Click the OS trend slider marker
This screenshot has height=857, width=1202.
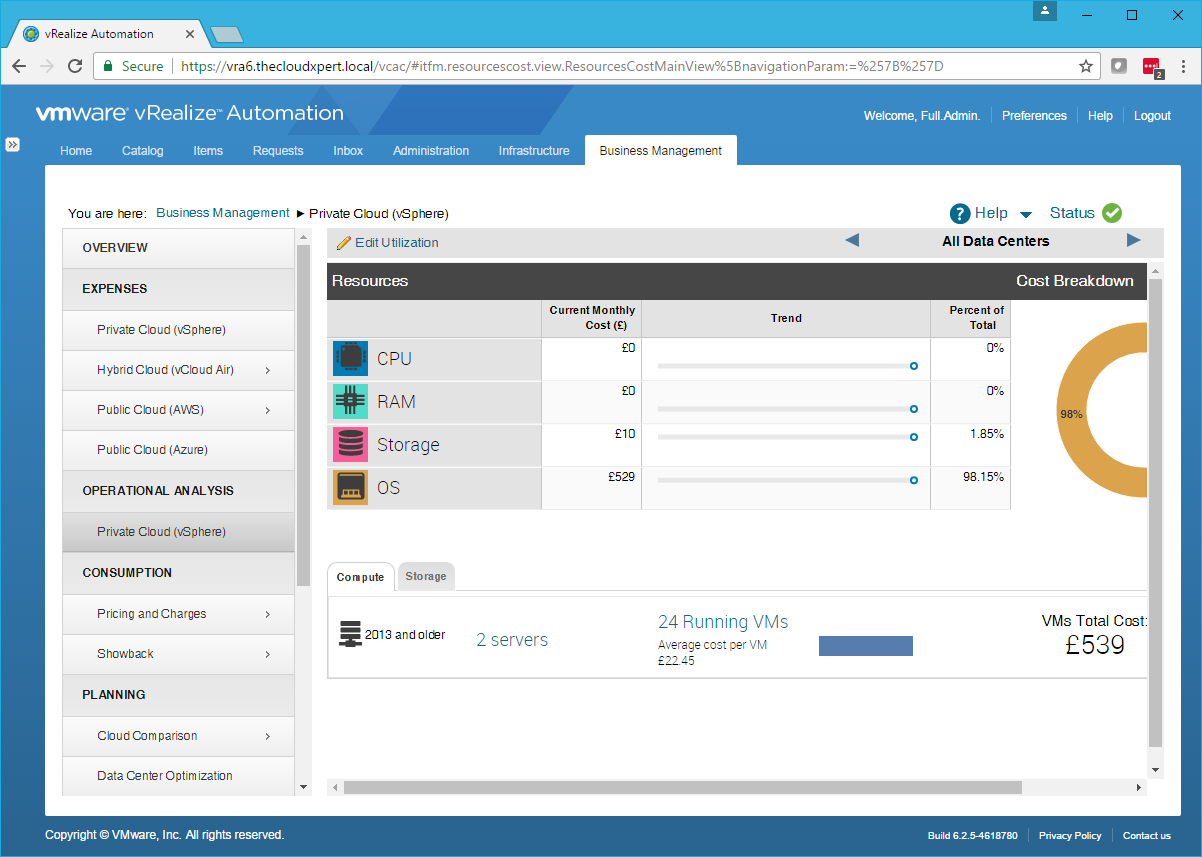coord(914,480)
